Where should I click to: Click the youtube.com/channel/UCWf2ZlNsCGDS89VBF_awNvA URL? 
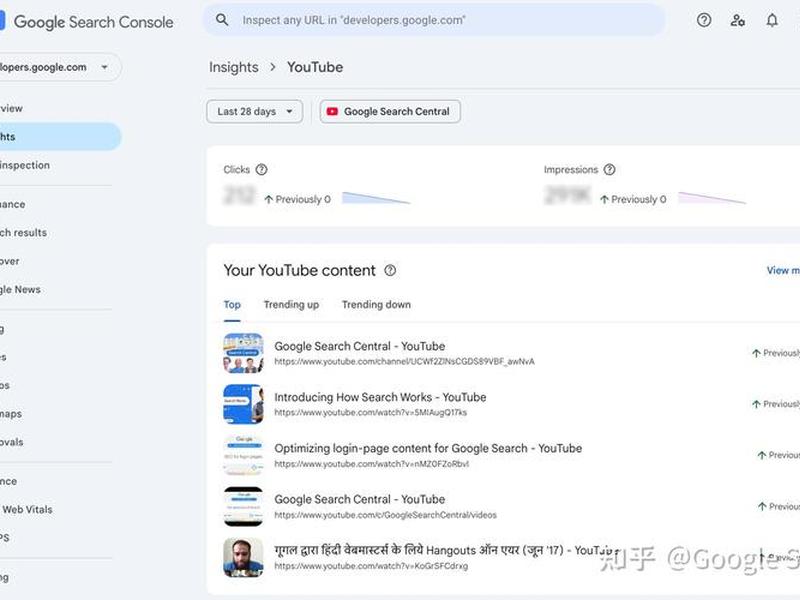pyautogui.click(x=405, y=362)
